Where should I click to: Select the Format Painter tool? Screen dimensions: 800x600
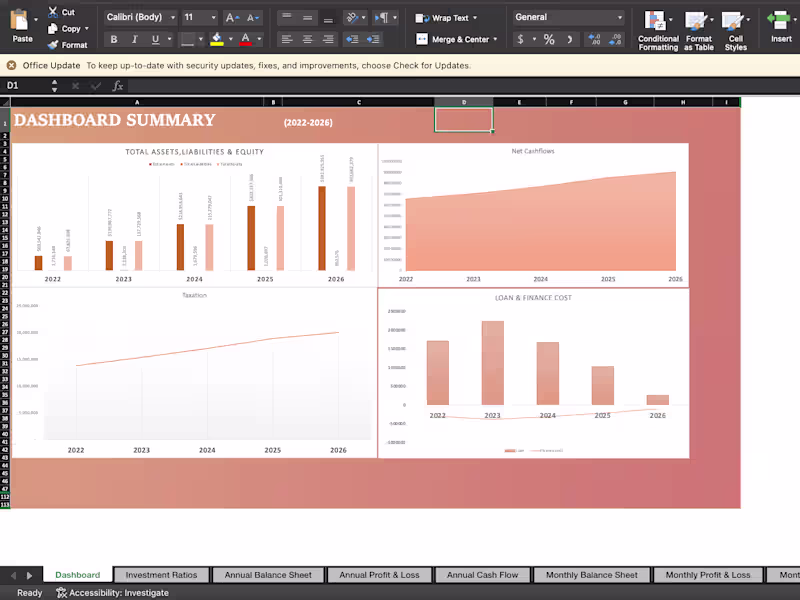(x=68, y=44)
